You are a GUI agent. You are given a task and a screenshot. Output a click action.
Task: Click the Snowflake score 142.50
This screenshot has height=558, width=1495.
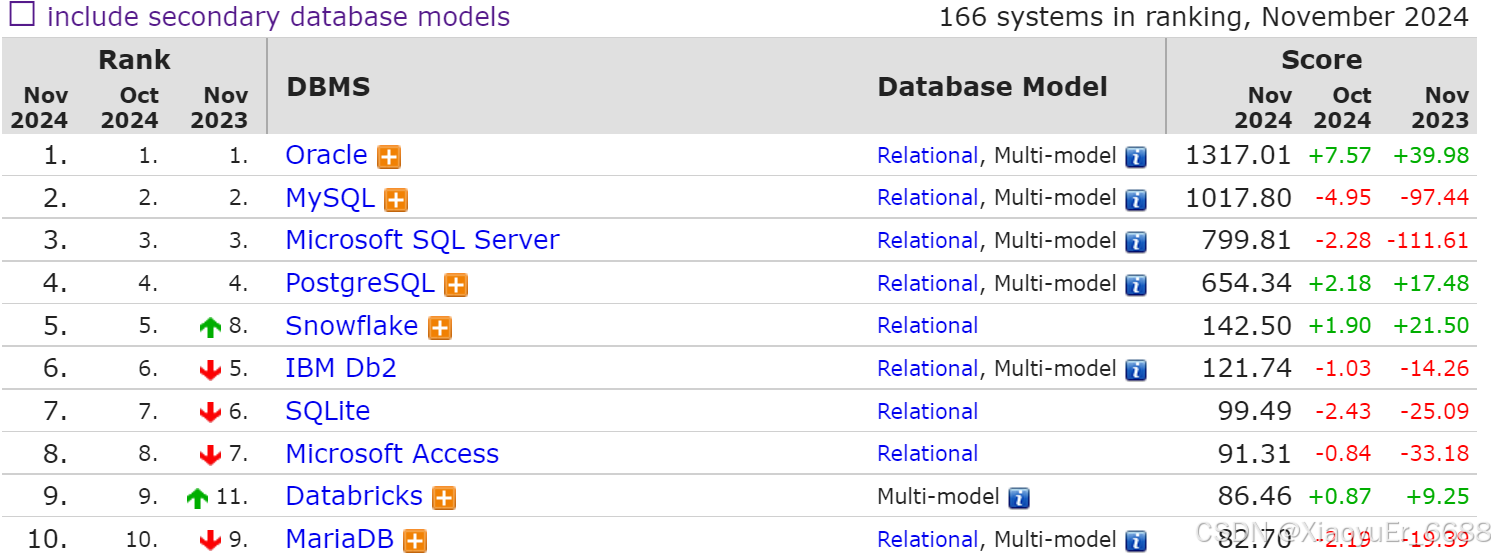(1246, 326)
